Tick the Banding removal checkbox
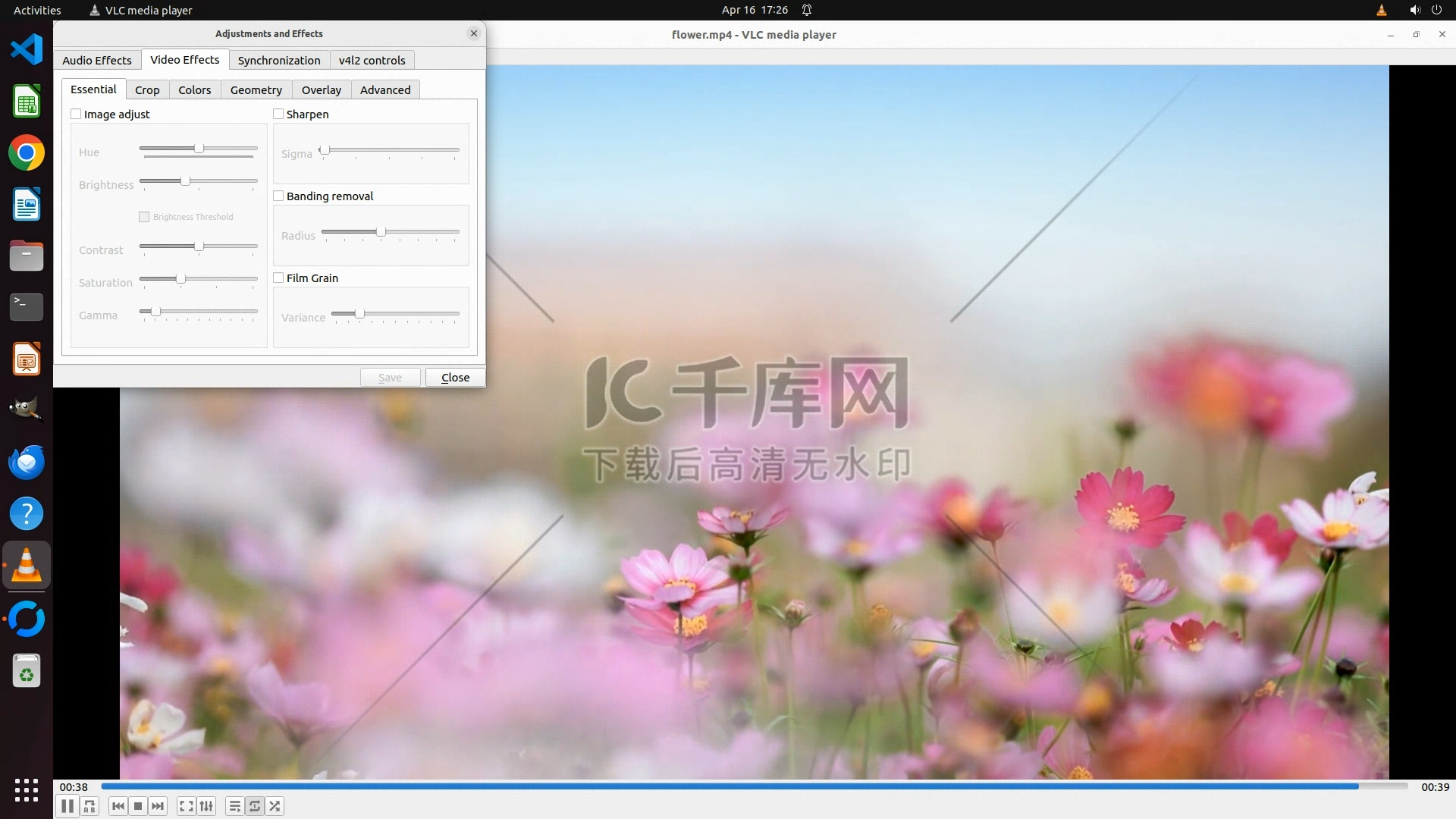1456x819 pixels. click(278, 196)
